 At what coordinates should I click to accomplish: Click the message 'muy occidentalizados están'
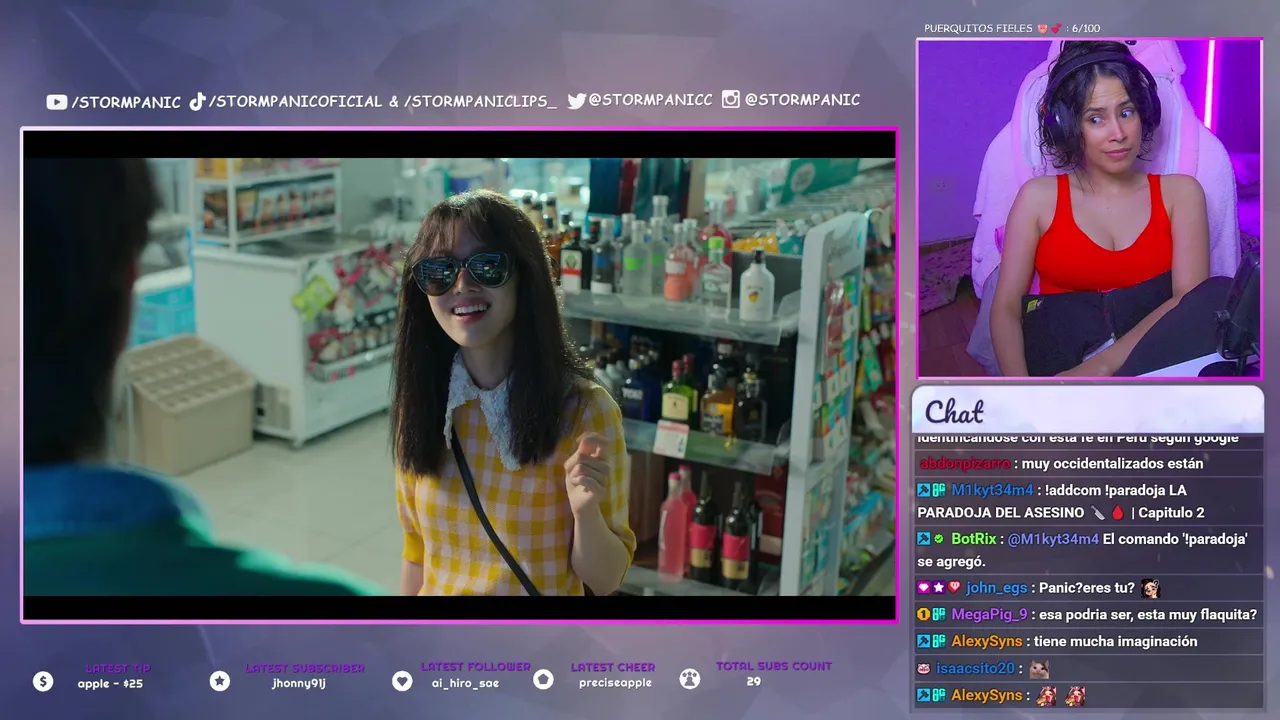click(x=1112, y=464)
